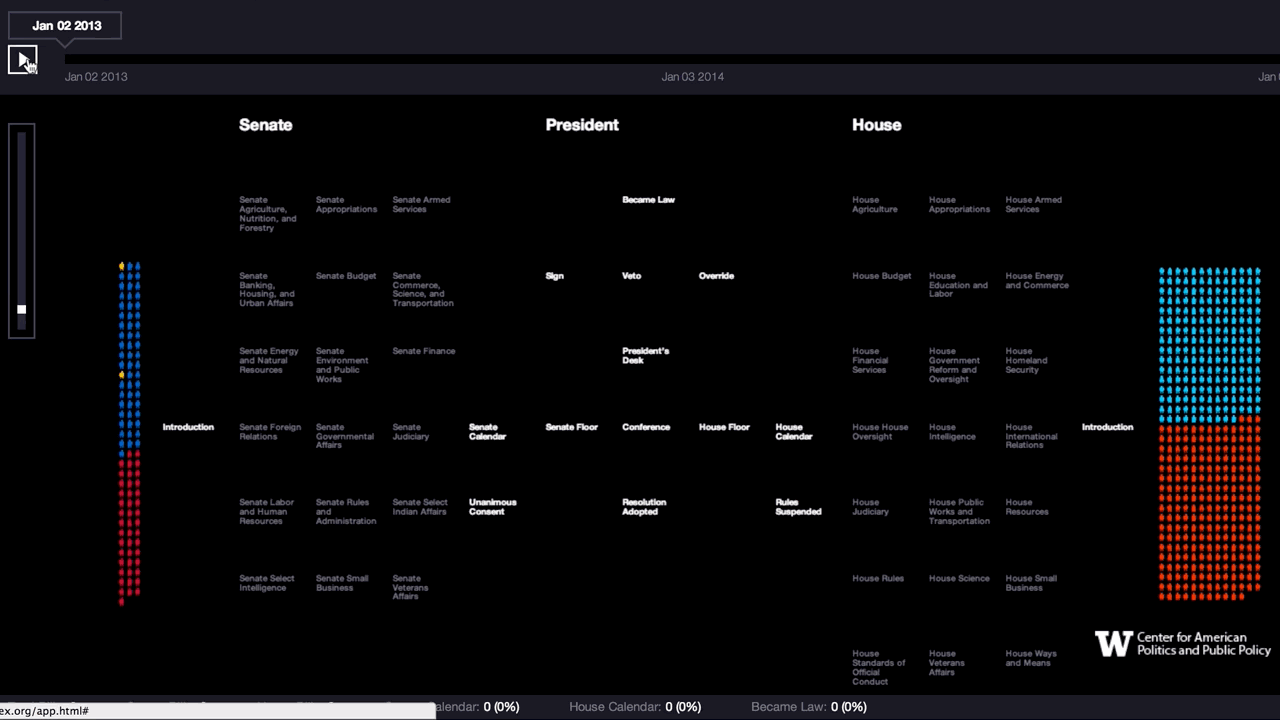Click the Unanimous Consent label

[492, 507]
